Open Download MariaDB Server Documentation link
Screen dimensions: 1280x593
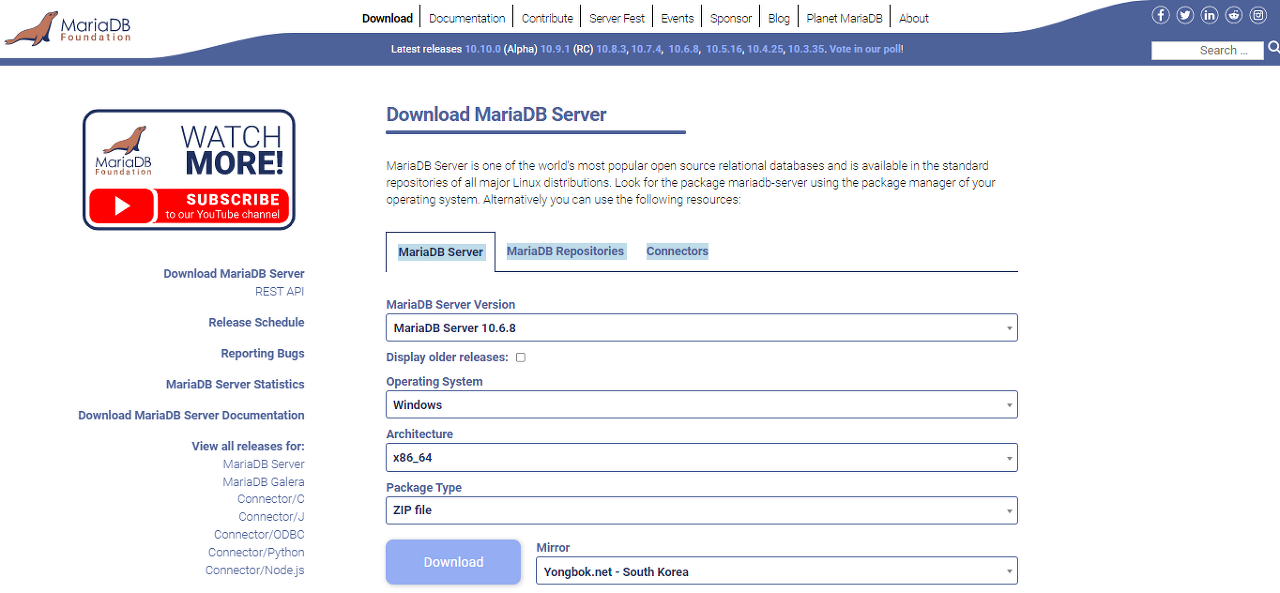pyautogui.click(x=191, y=416)
